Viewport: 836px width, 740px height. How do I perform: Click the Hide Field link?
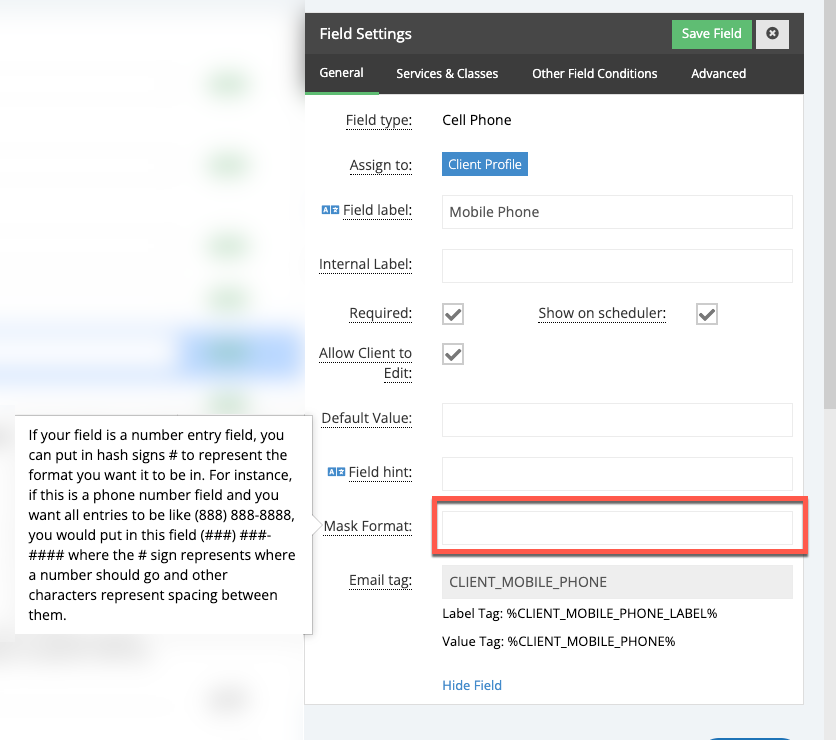point(472,685)
